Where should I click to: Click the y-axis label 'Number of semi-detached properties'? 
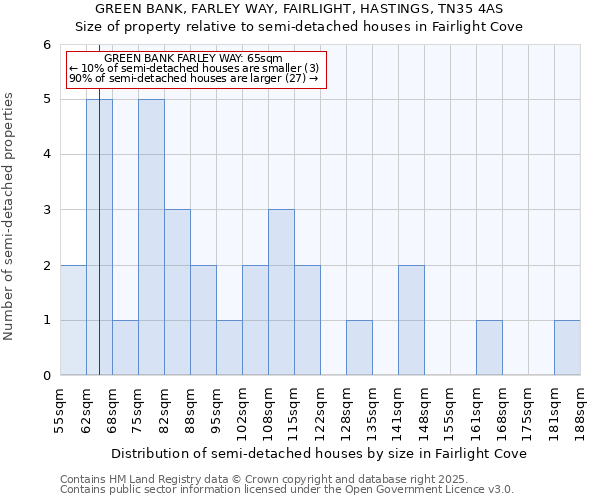(8, 217)
